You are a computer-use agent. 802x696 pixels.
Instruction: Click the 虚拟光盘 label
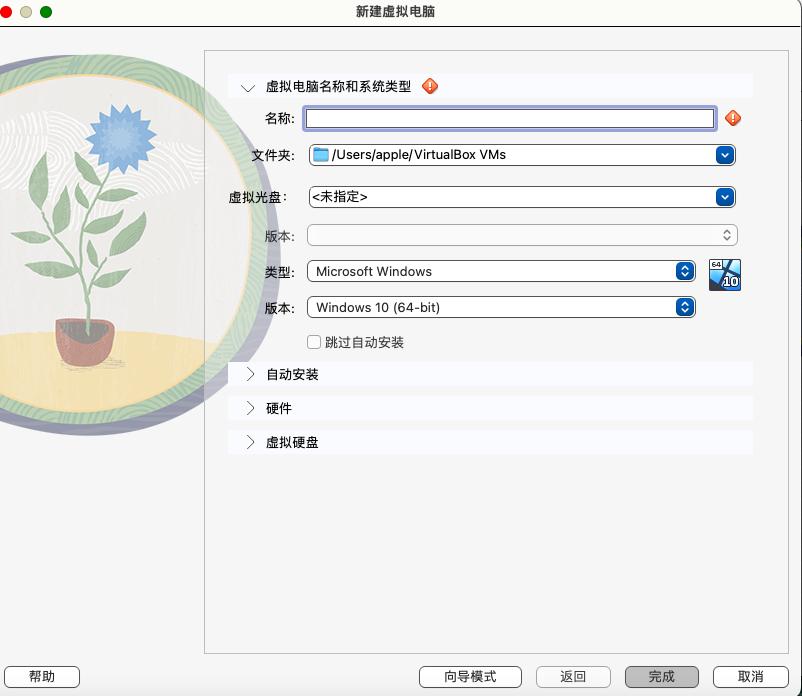pos(257,197)
